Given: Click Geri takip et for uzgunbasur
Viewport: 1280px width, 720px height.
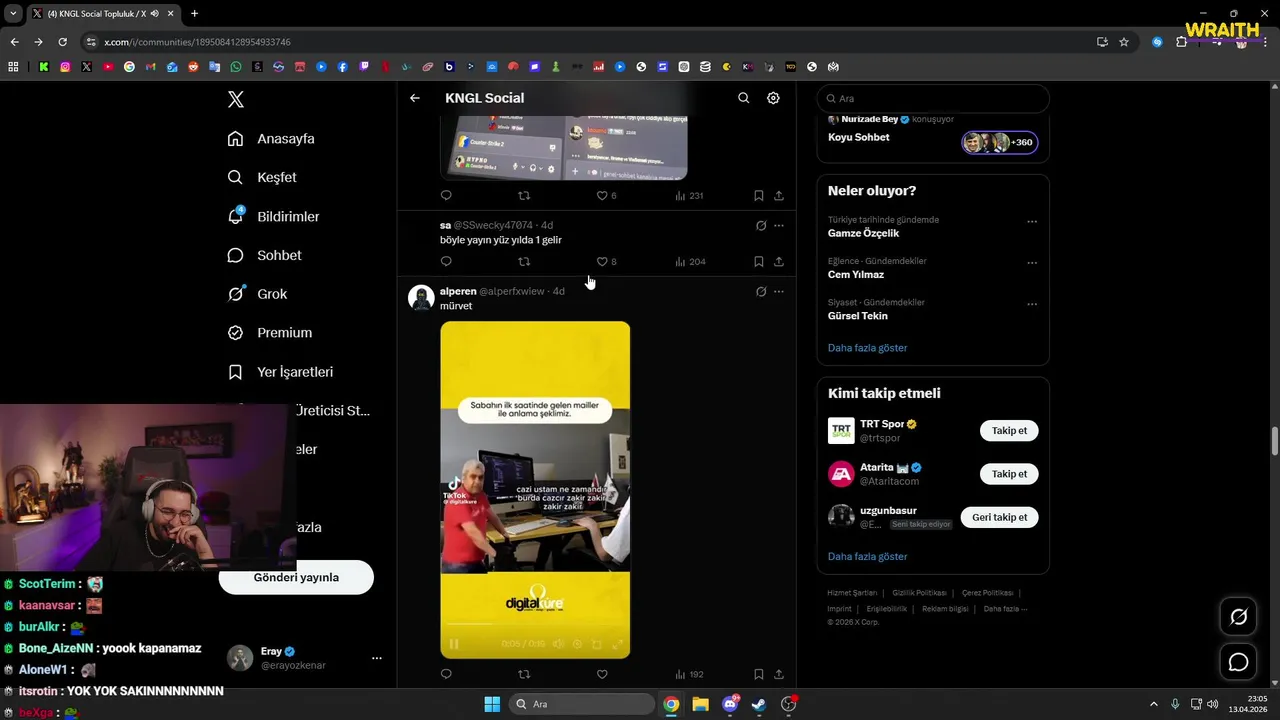Looking at the screenshot, I should 999,517.
